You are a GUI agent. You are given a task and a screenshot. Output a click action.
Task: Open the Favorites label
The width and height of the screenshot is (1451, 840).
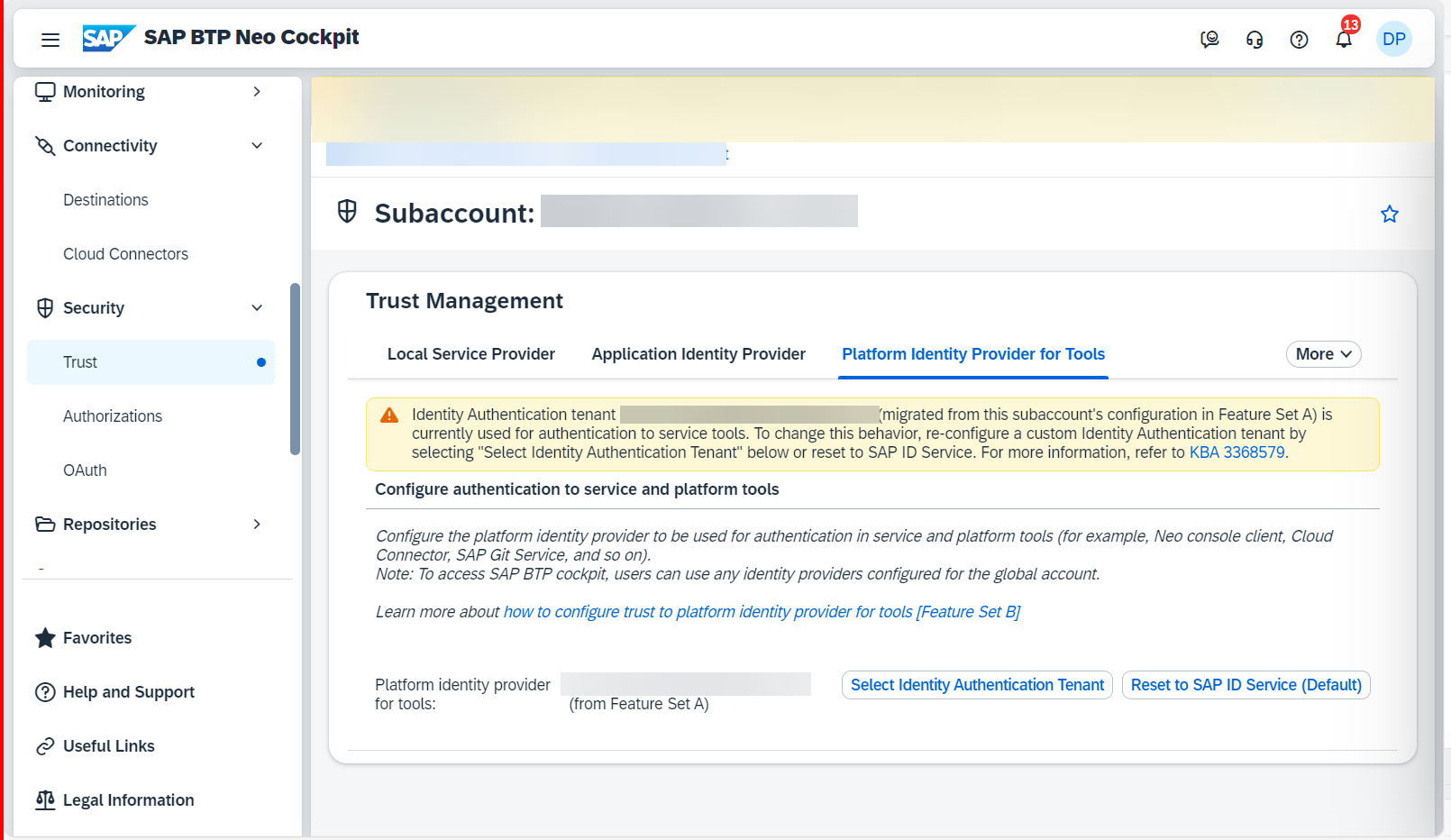(97, 638)
